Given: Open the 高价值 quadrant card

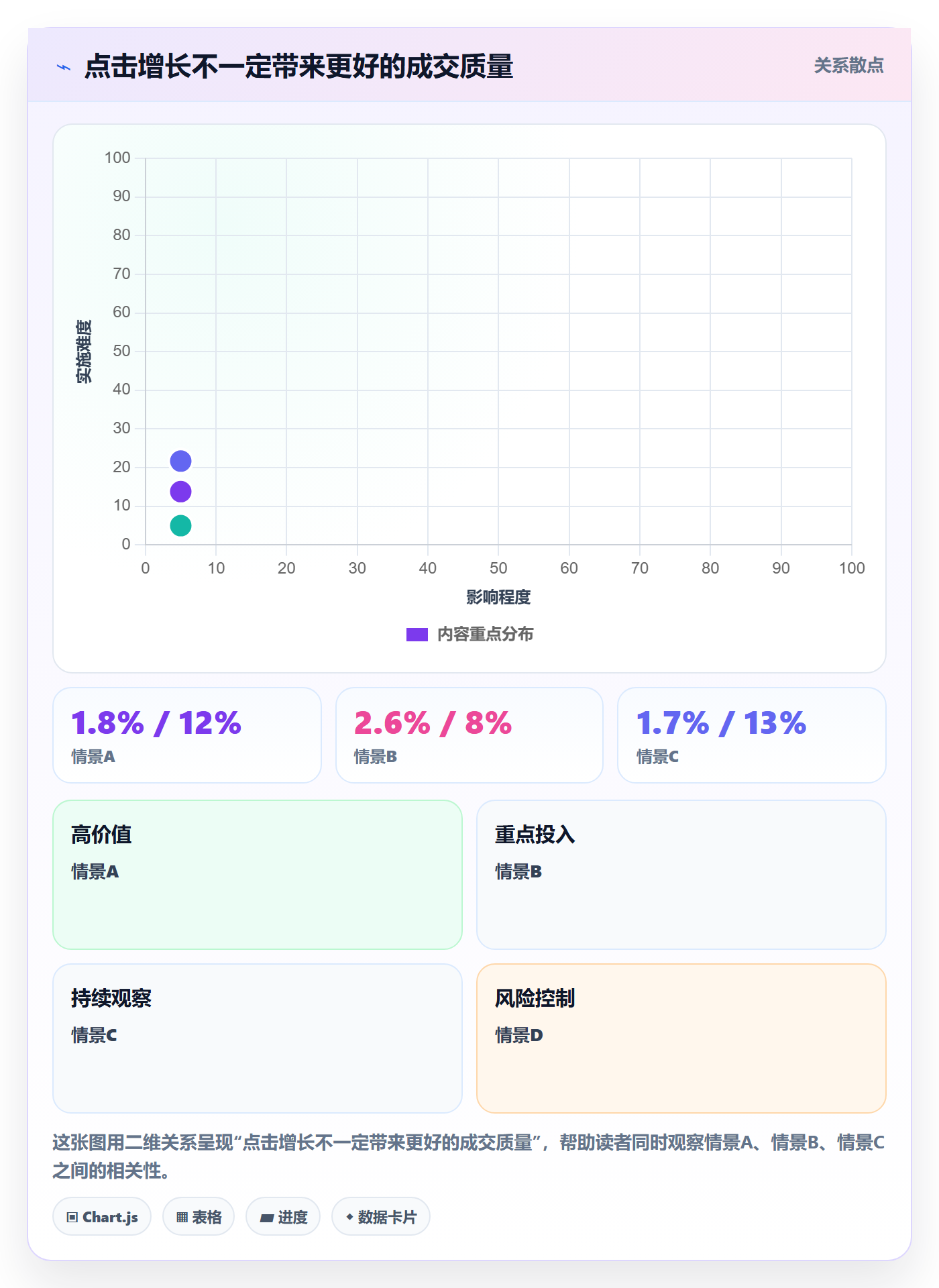Looking at the screenshot, I should 258,875.
